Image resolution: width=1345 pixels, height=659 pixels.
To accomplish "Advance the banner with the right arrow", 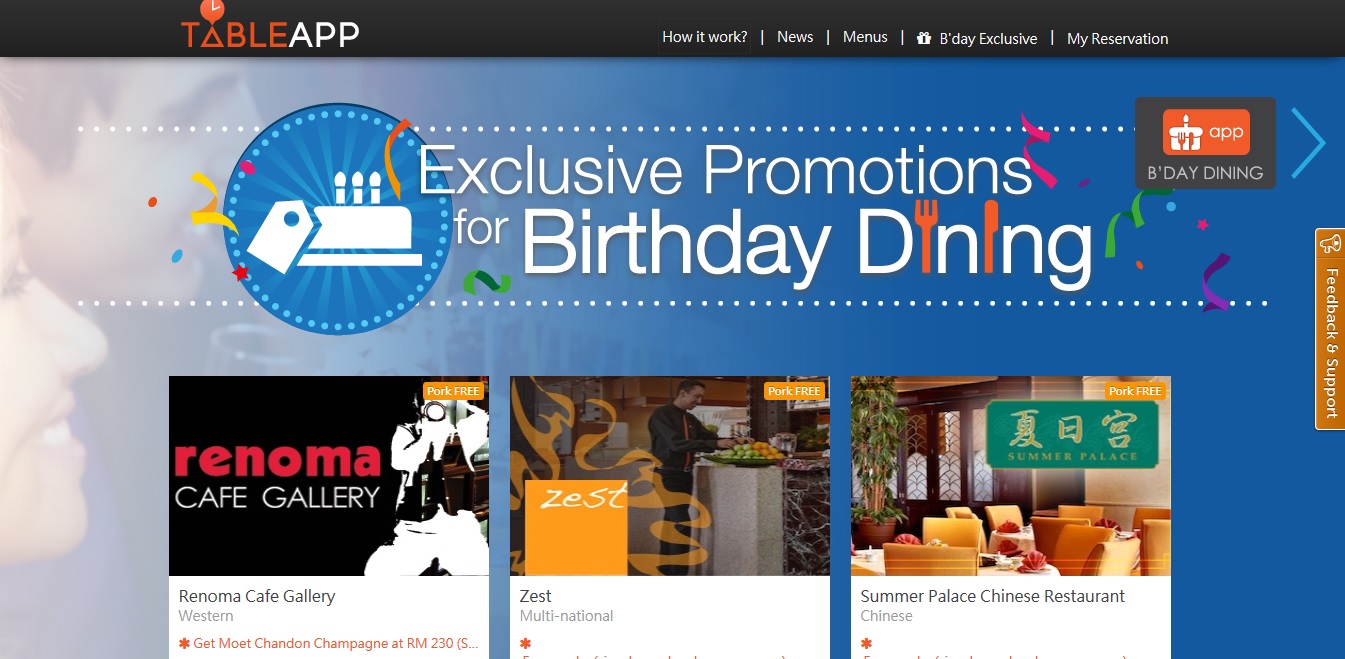I will tap(1308, 143).
